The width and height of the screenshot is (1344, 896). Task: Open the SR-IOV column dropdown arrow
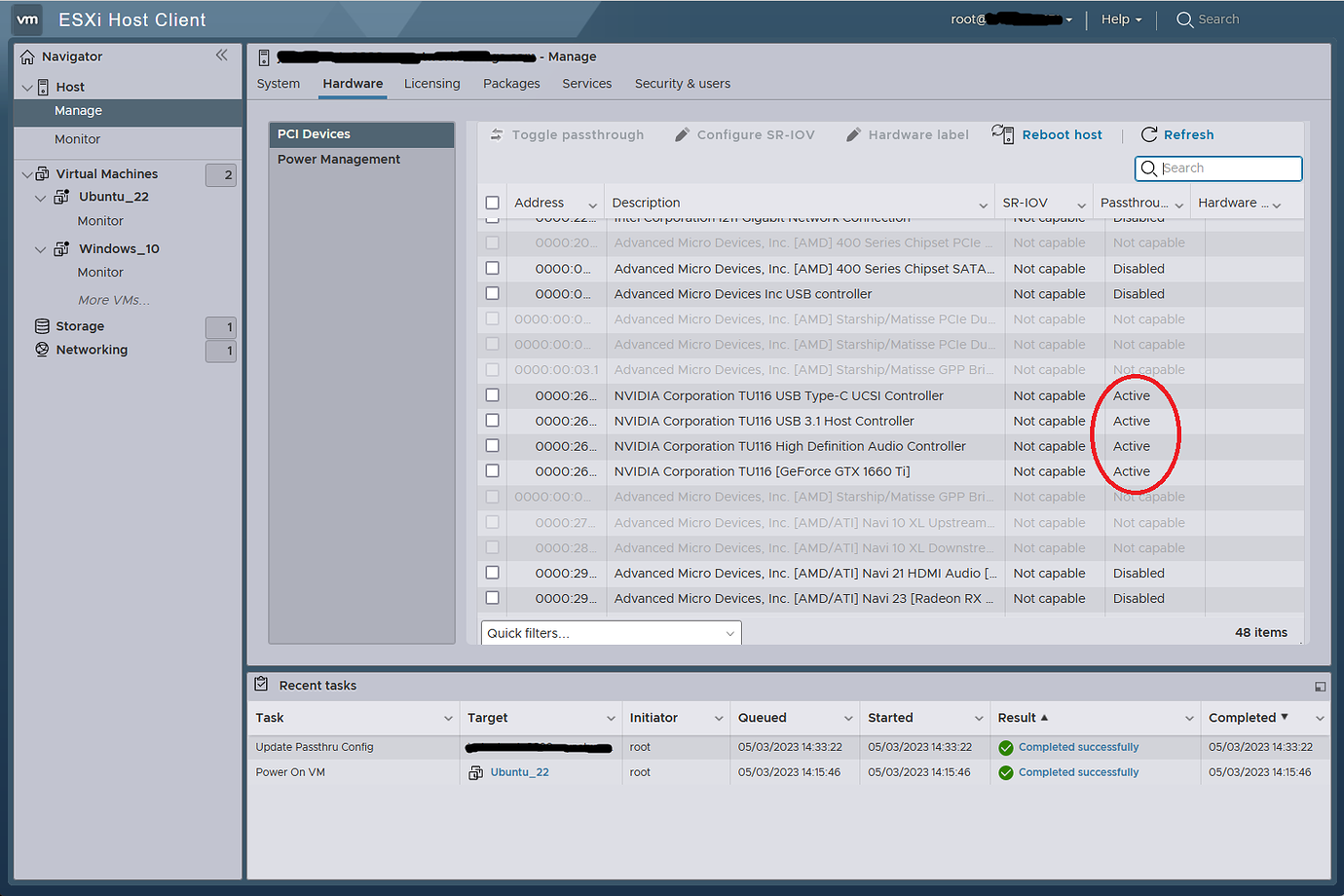1081,205
